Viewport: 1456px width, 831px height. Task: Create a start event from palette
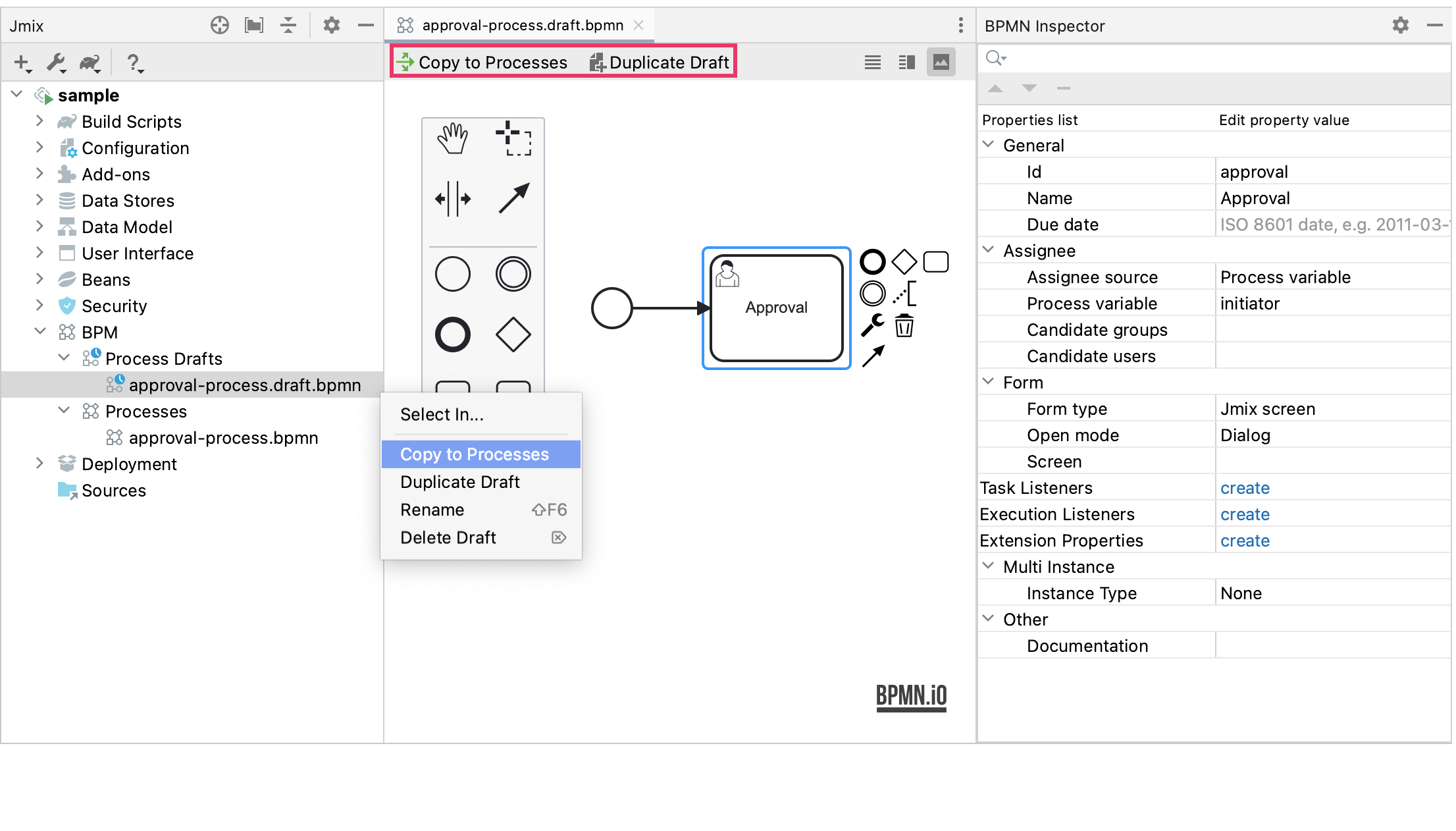tap(452, 274)
